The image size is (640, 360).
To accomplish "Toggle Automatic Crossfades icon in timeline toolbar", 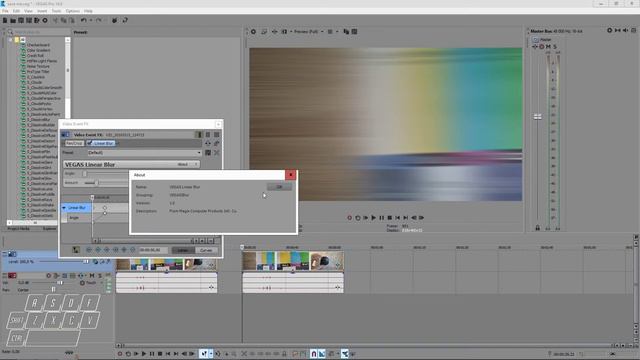I will [x=322, y=354].
